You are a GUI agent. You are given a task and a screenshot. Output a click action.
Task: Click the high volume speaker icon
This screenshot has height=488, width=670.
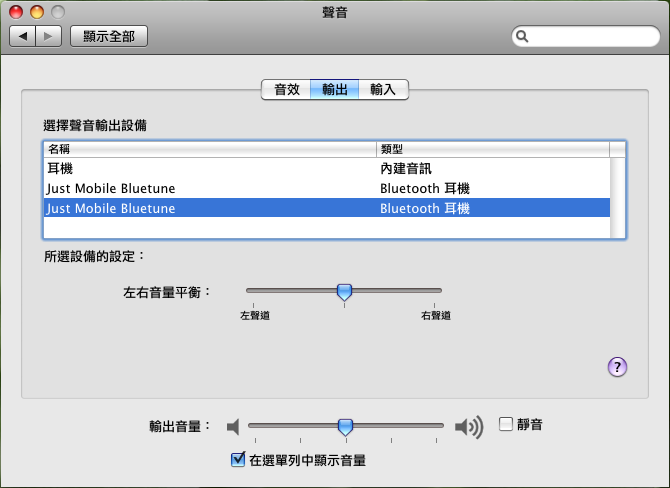pyautogui.click(x=469, y=427)
